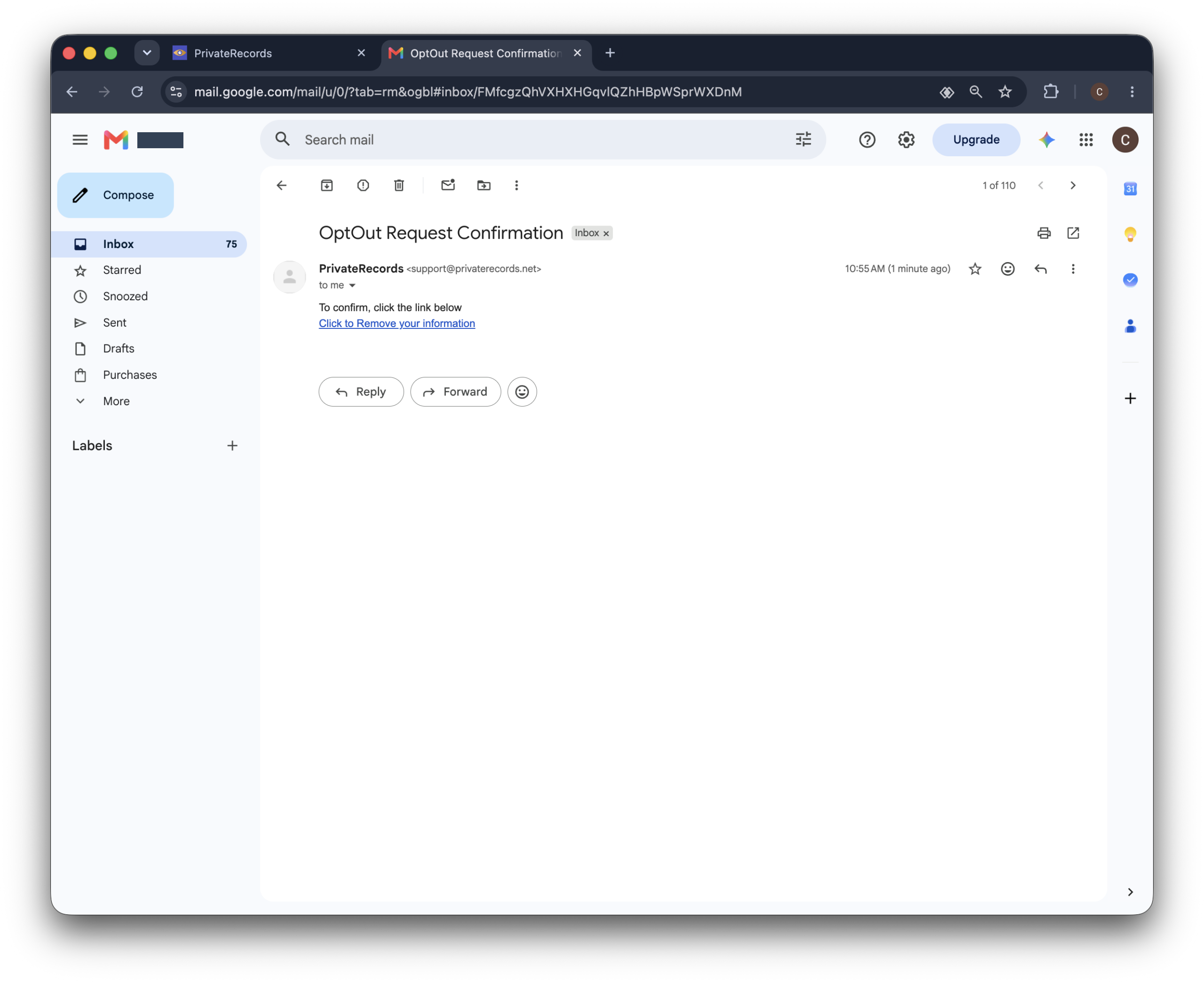Add emoji reaction in message header
This screenshot has width=1204, height=982.
pos(1007,269)
